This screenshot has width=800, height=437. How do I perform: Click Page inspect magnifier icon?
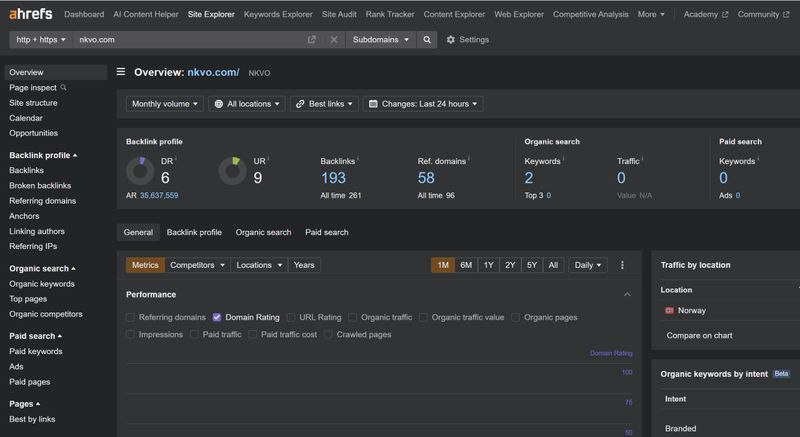64,87
